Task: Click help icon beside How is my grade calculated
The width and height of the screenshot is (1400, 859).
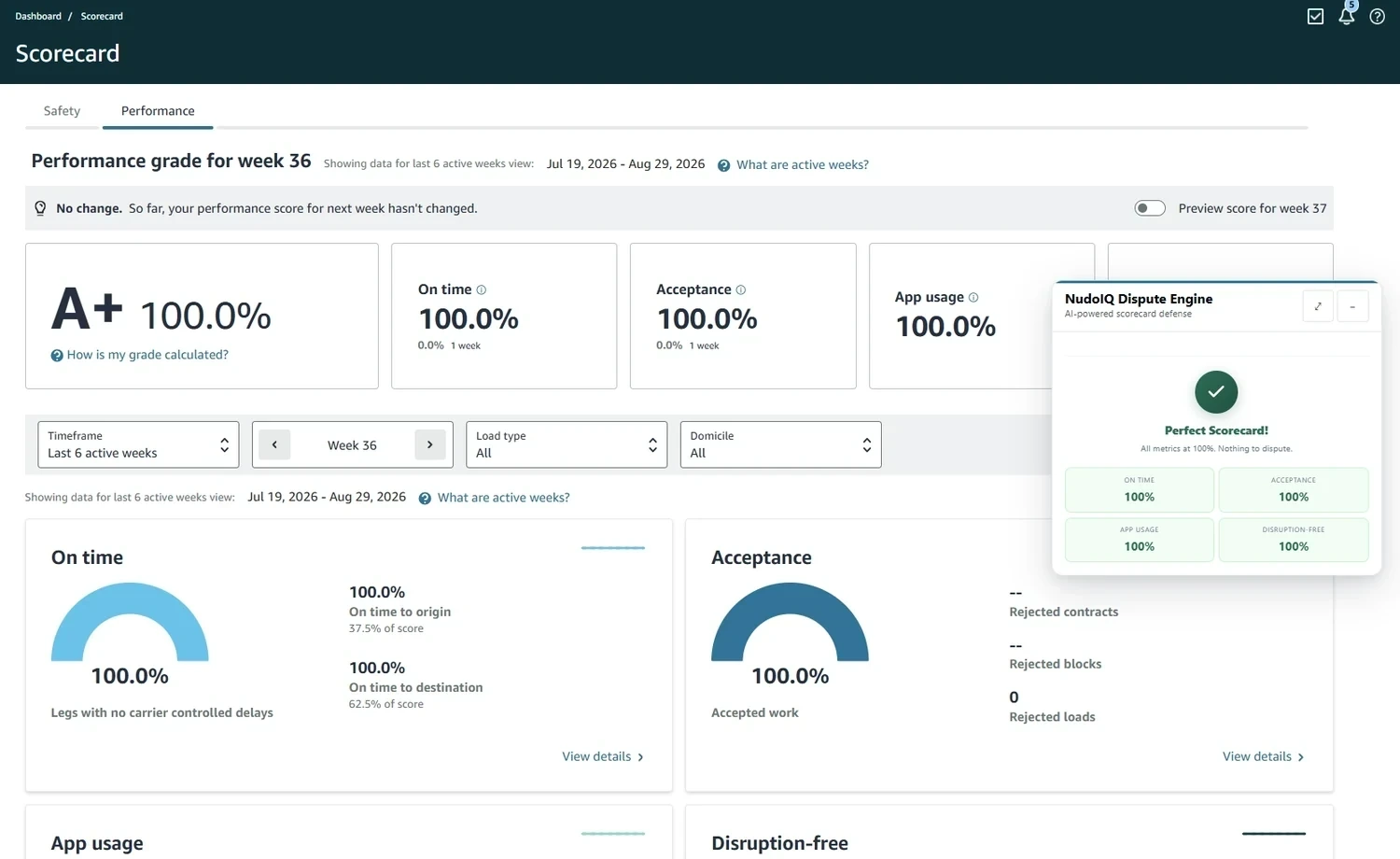Action: click(x=57, y=355)
